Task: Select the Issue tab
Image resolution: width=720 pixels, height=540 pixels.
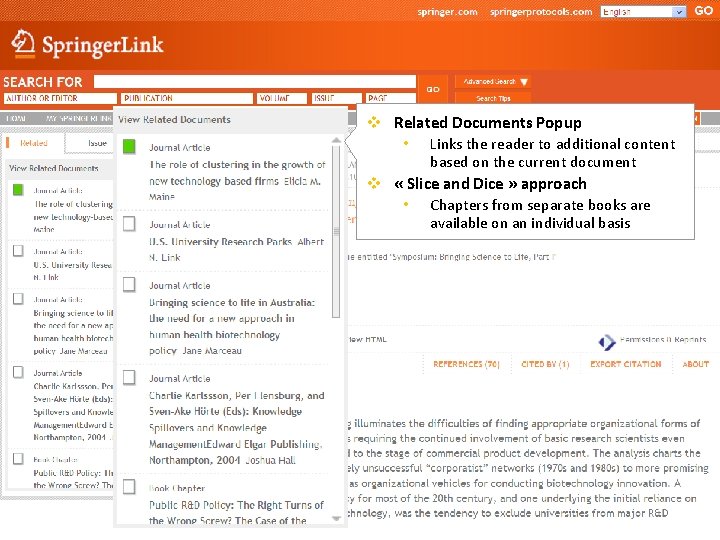Action: [97, 143]
